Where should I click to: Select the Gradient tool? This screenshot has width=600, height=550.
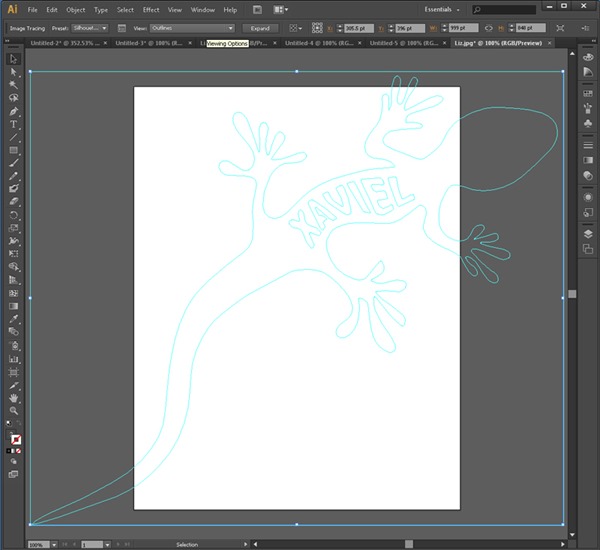click(13, 306)
